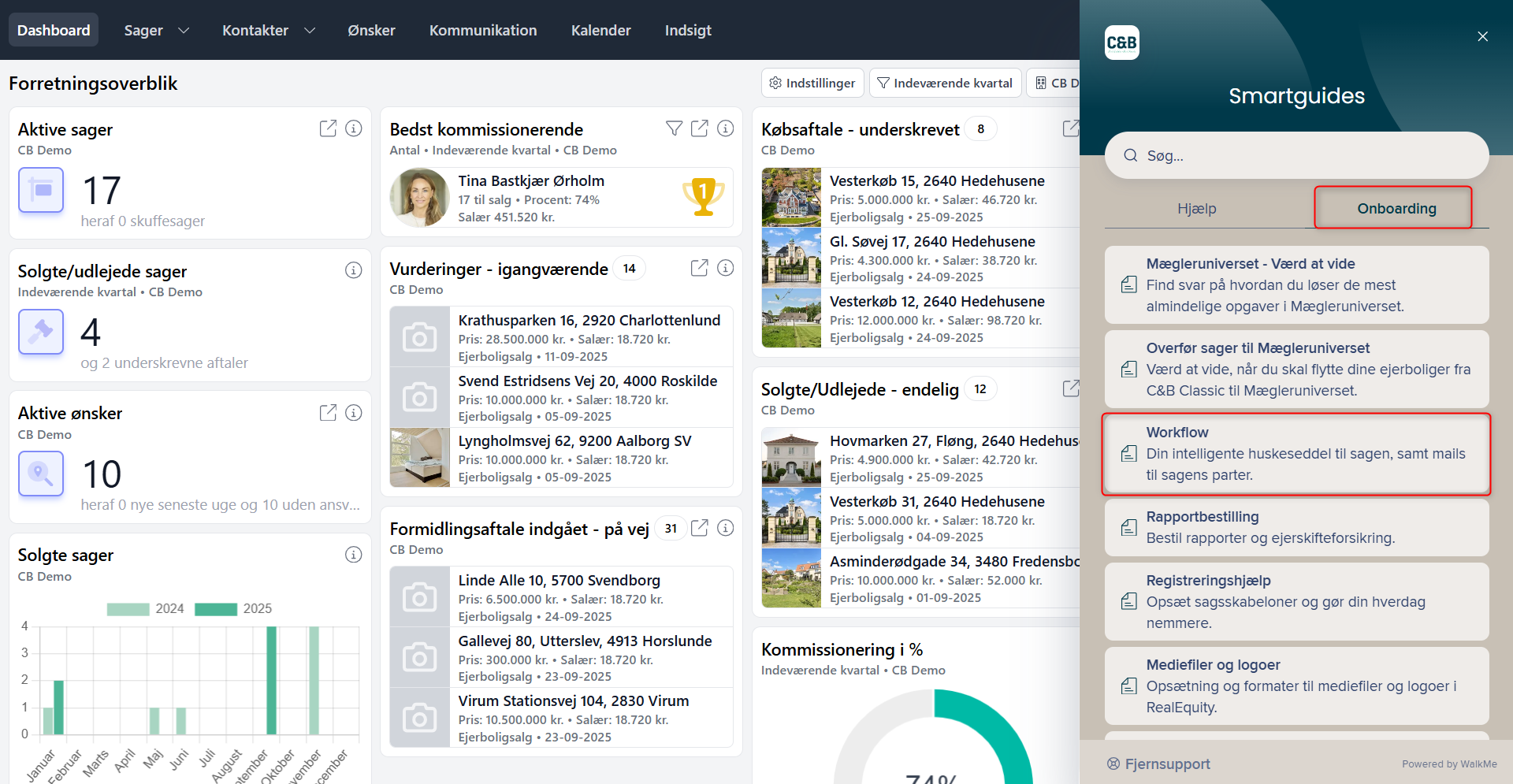Show info for Solgte/udlejede sager card

tap(354, 270)
